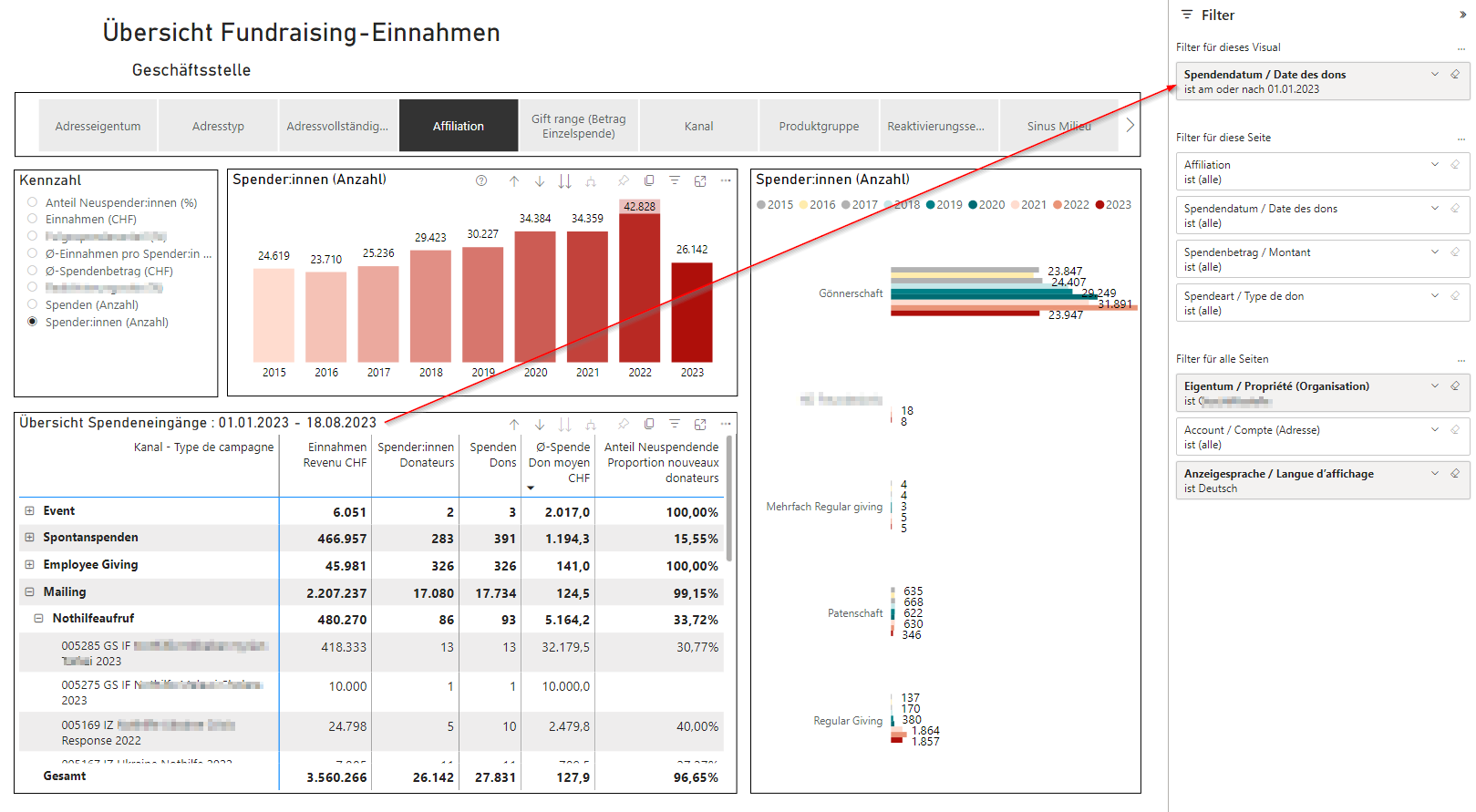Select the Affiliation tab

point(459,126)
